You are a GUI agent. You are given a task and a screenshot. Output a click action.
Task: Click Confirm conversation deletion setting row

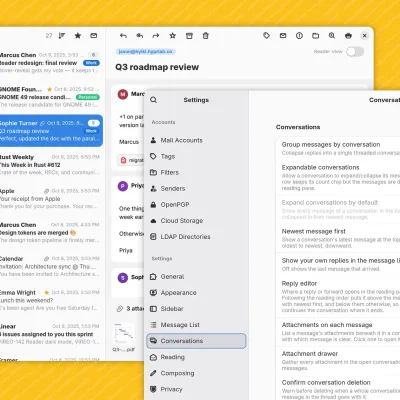[338, 388]
